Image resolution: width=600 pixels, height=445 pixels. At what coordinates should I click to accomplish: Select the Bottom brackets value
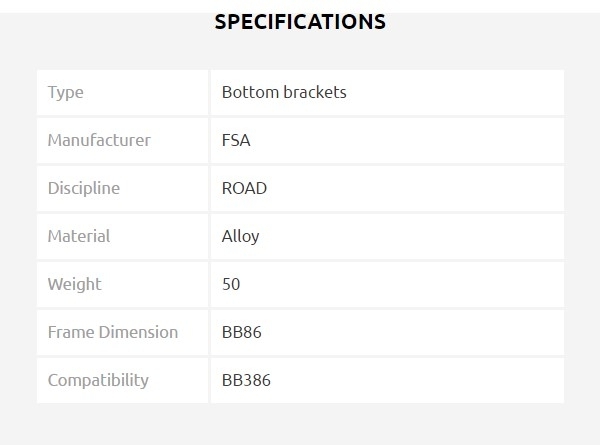pyautogui.click(x=284, y=92)
